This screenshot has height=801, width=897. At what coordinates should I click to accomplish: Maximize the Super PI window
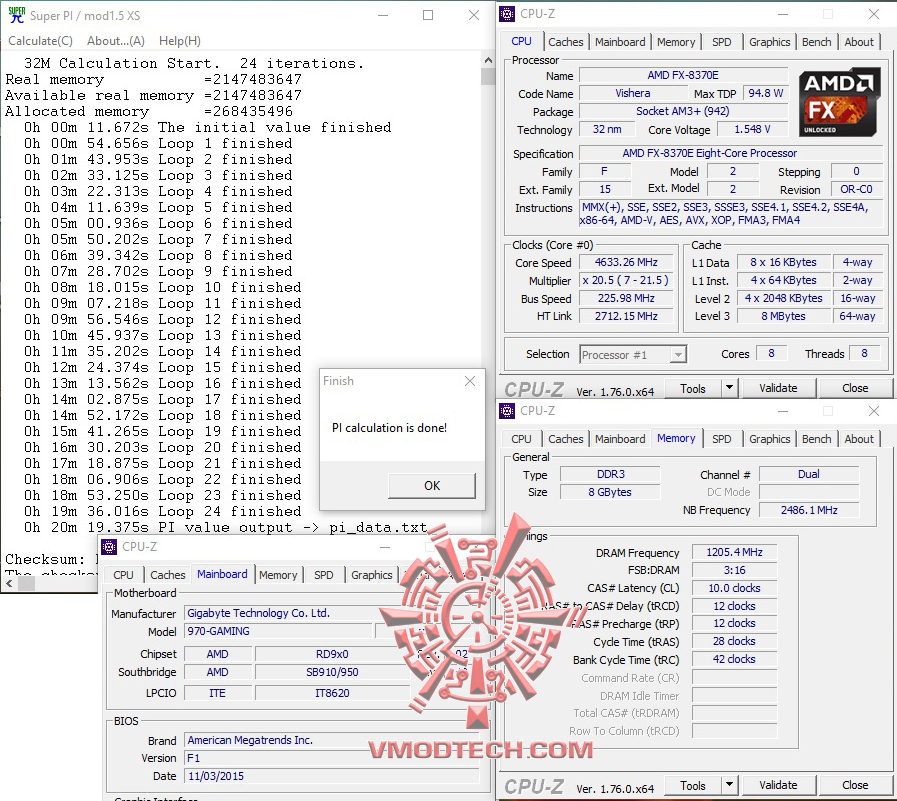coord(428,15)
